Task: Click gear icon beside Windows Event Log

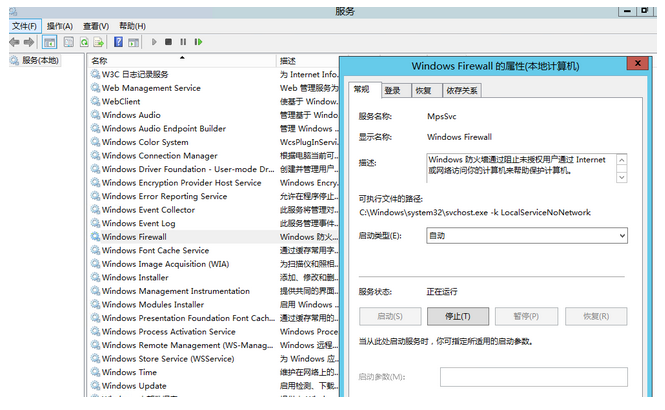Action: coord(95,223)
